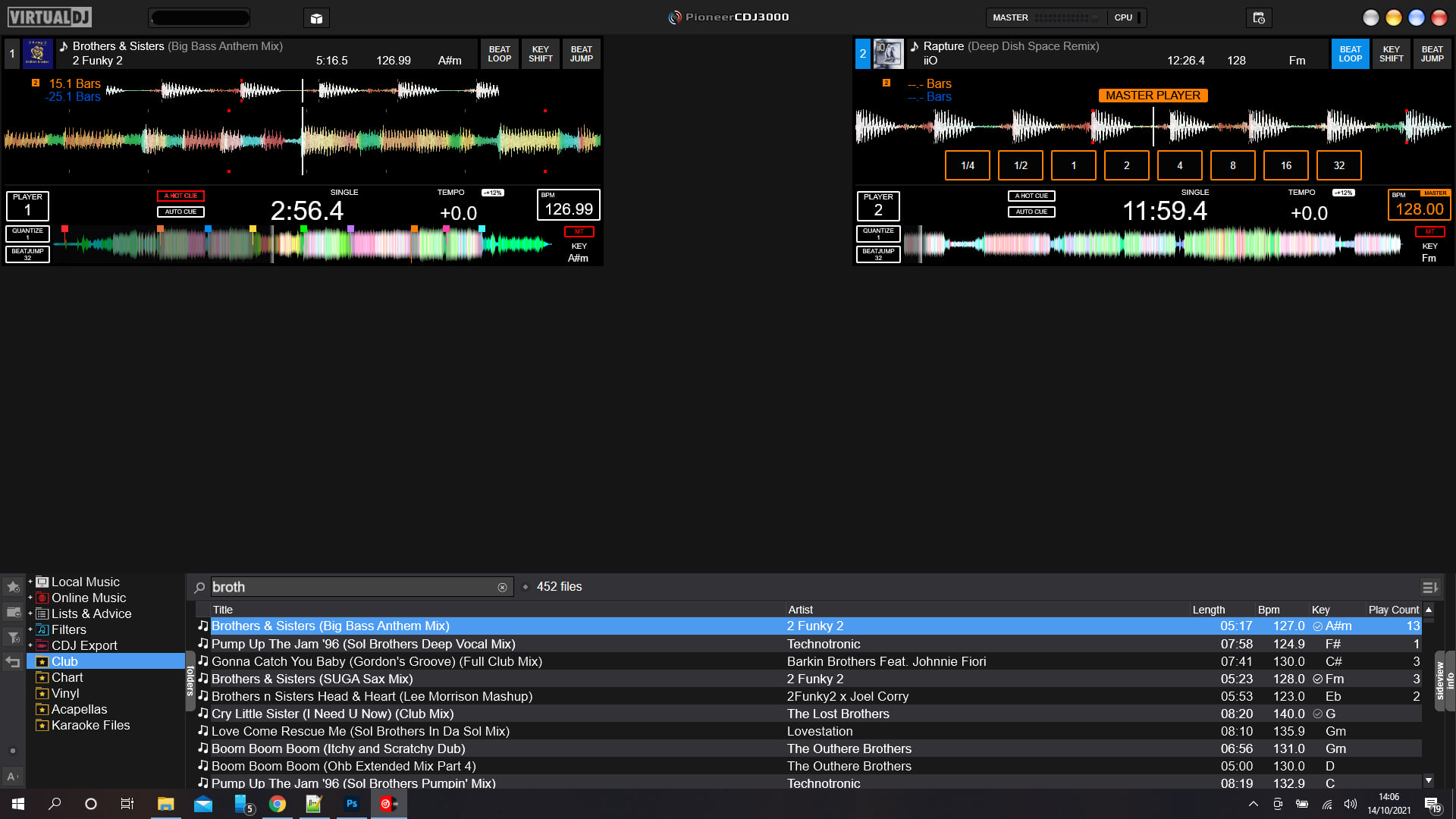Select deck 1 BEAT LOOP tab
Screen dimensions: 1456x819
click(499, 54)
